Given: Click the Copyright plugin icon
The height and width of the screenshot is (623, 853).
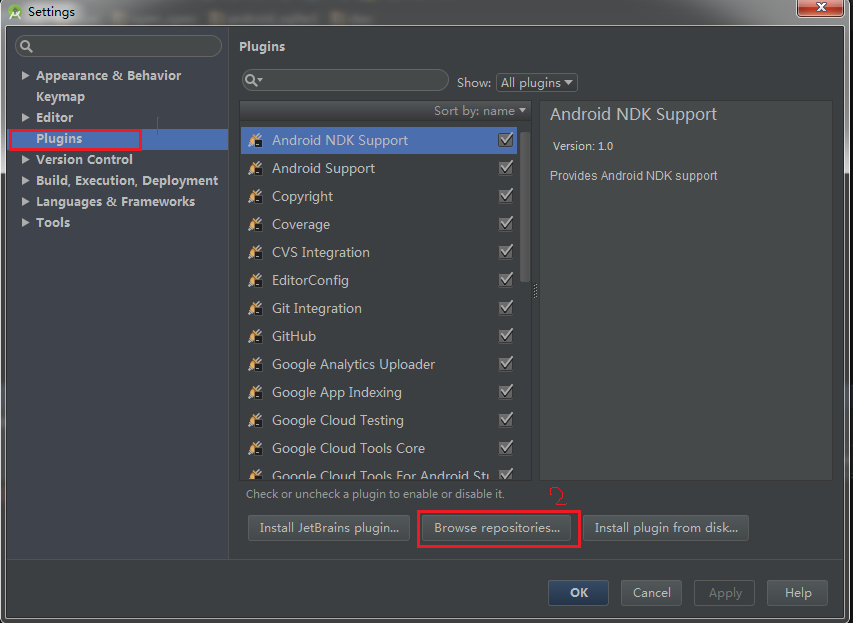Looking at the screenshot, I should 255,196.
